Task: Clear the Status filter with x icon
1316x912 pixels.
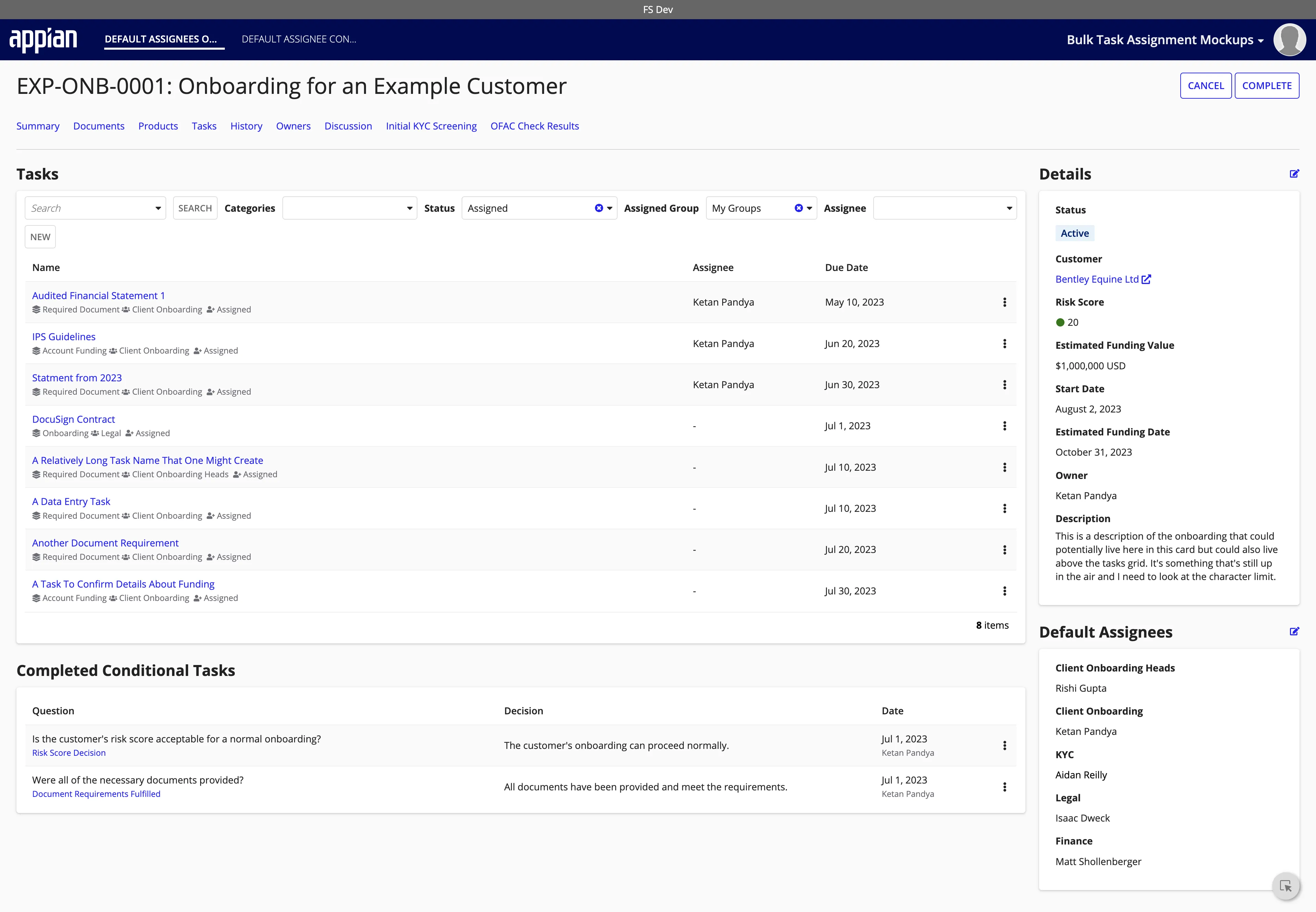Action: [599, 208]
